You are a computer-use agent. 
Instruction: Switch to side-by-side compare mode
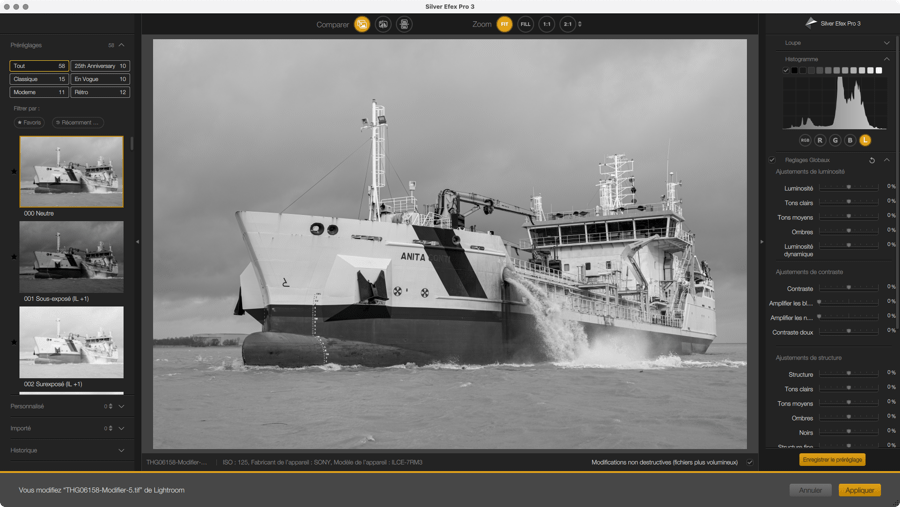pos(404,24)
